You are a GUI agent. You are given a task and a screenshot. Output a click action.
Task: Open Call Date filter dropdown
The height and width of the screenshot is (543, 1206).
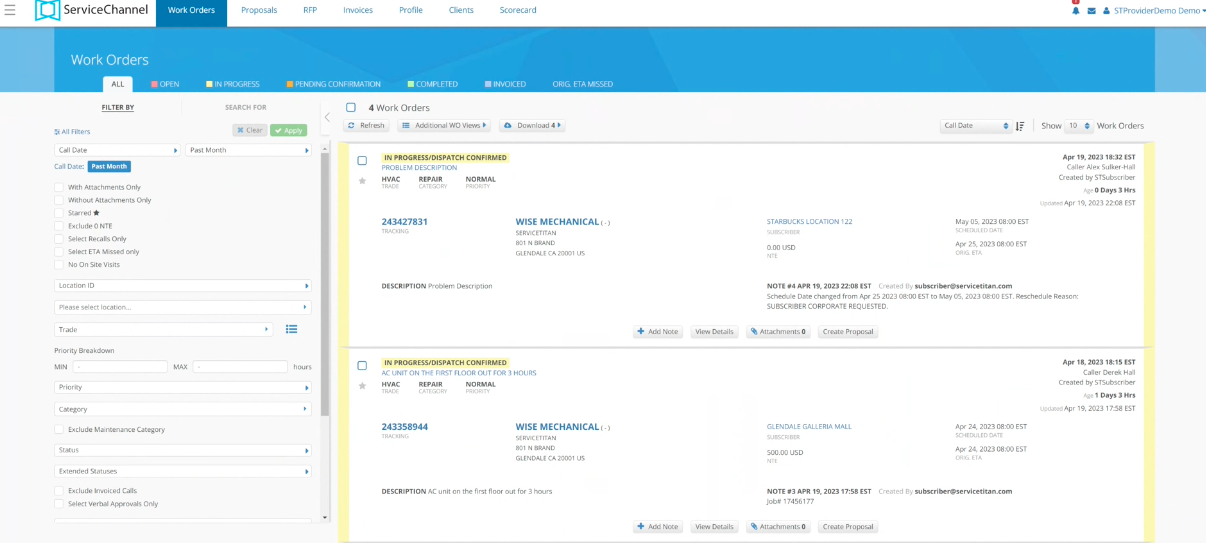[x=118, y=150]
